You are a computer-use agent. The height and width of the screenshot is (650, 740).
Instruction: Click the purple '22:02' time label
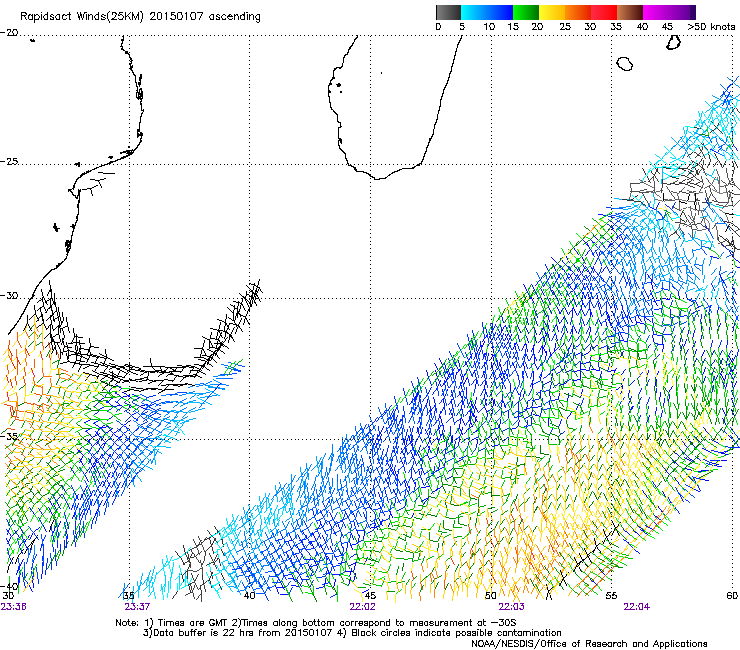pyautogui.click(x=362, y=607)
